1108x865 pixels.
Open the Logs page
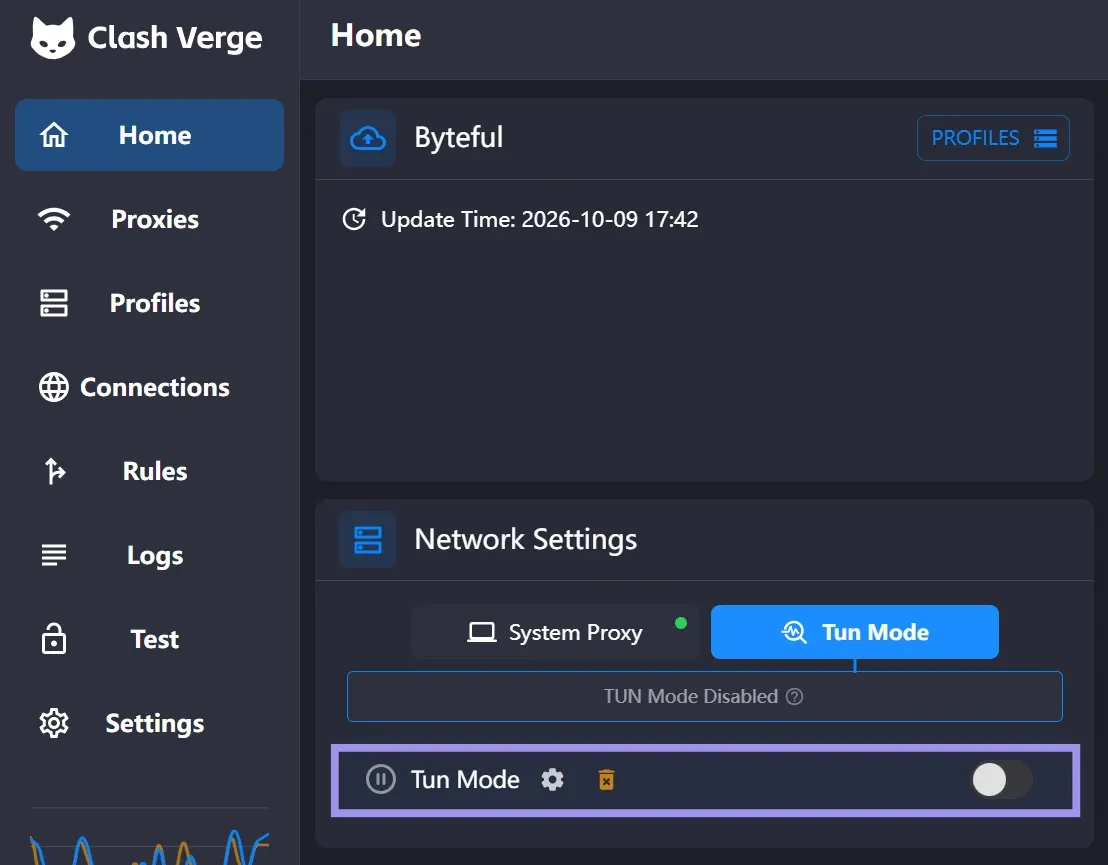pyautogui.click(x=149, y=555)
